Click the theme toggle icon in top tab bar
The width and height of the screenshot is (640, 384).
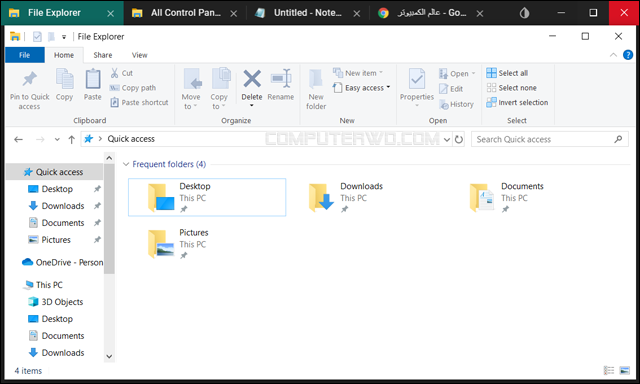pos(524,13)
